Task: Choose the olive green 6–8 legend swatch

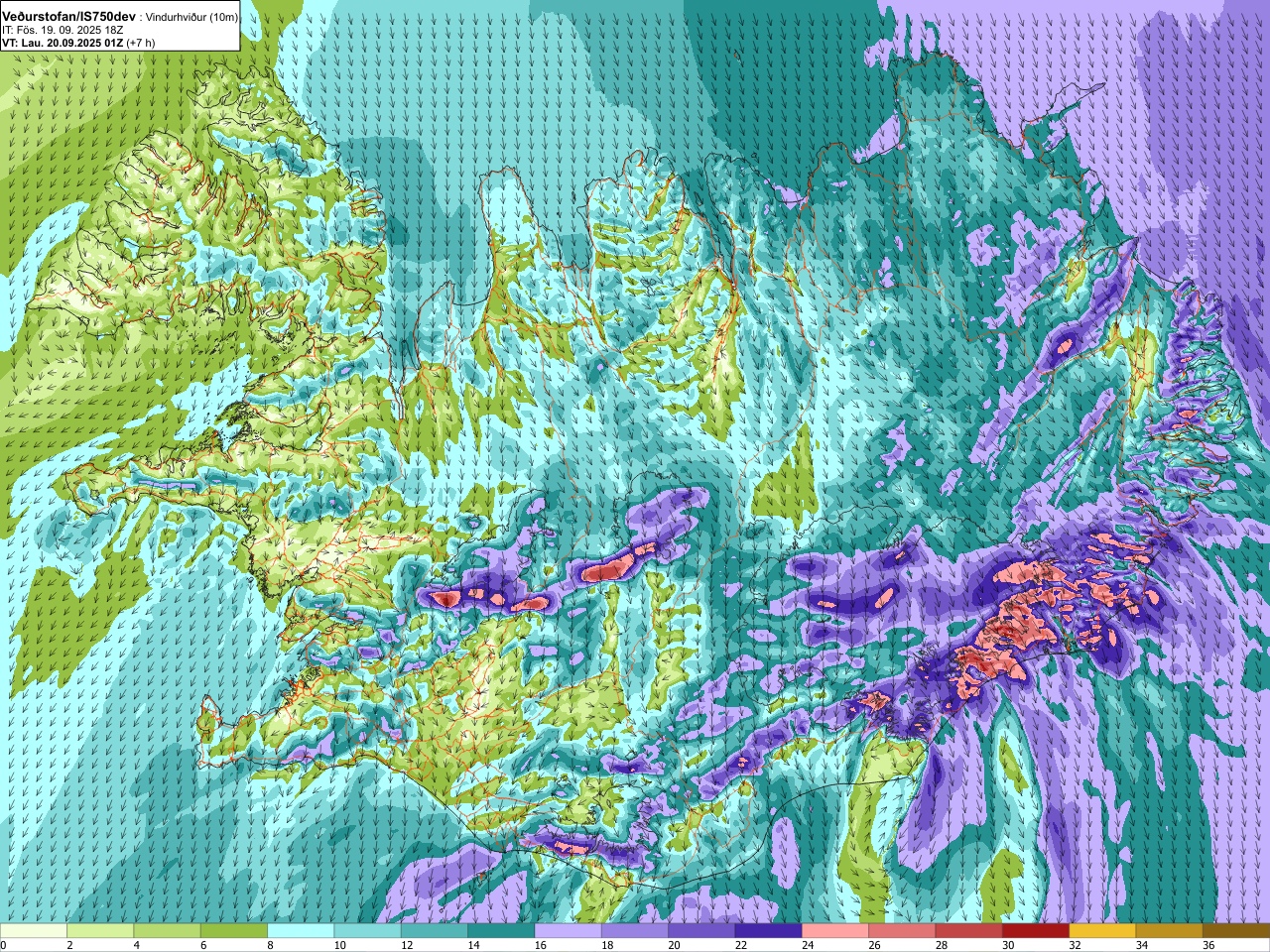Action: click(x=234, y=931)
